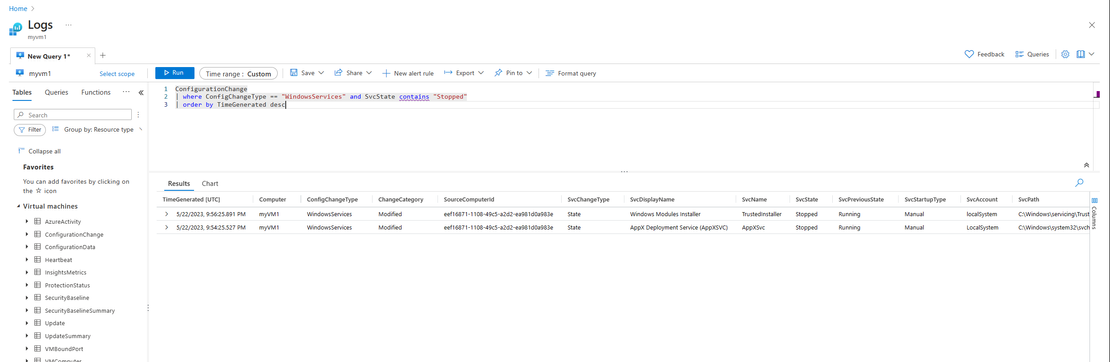This screenshot has width=1110, height=362.
Task: Open the sidebar more options ellipsis
Action: coord(126,92)
